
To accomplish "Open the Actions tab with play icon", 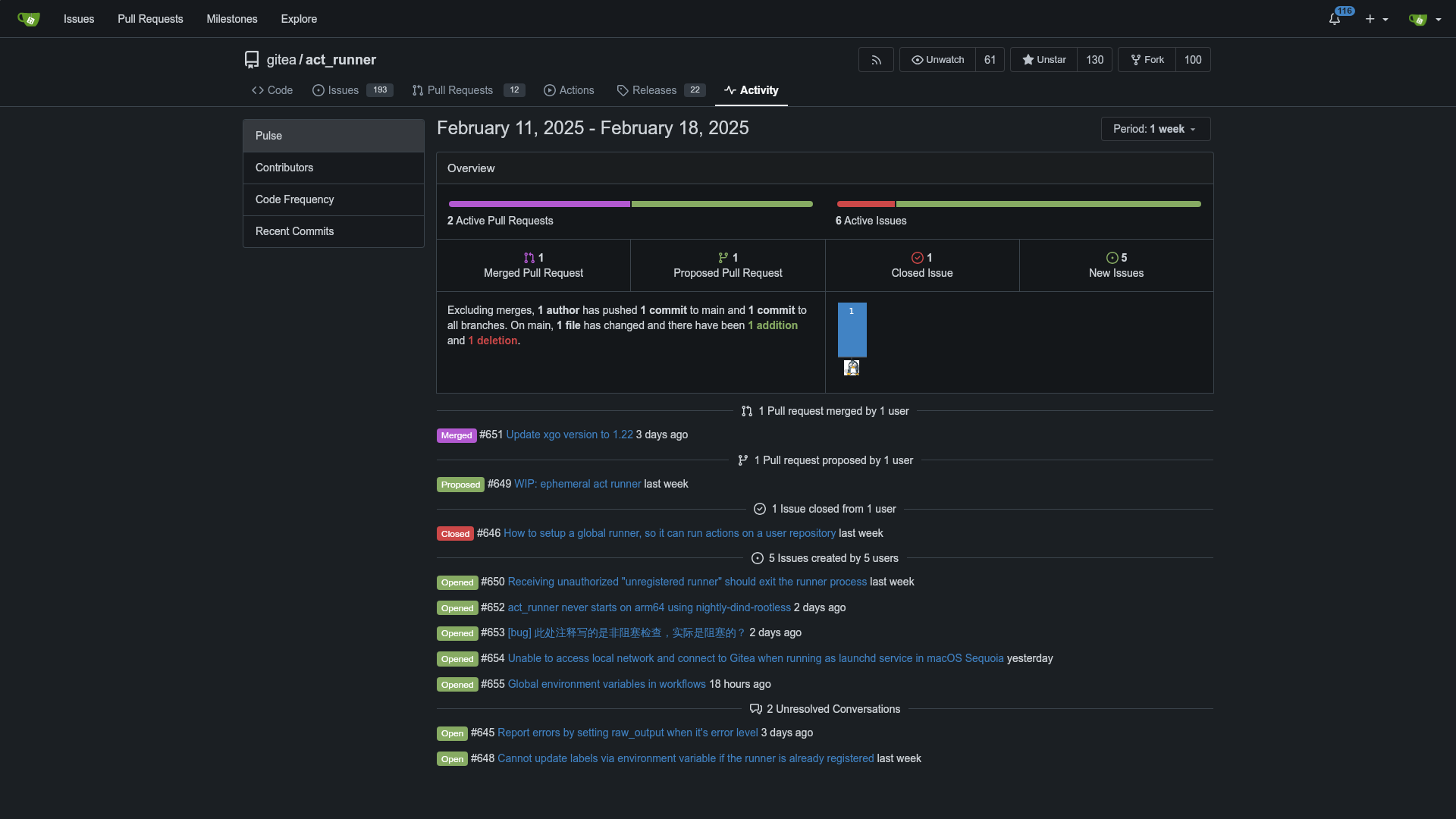I will click(569, 90).
